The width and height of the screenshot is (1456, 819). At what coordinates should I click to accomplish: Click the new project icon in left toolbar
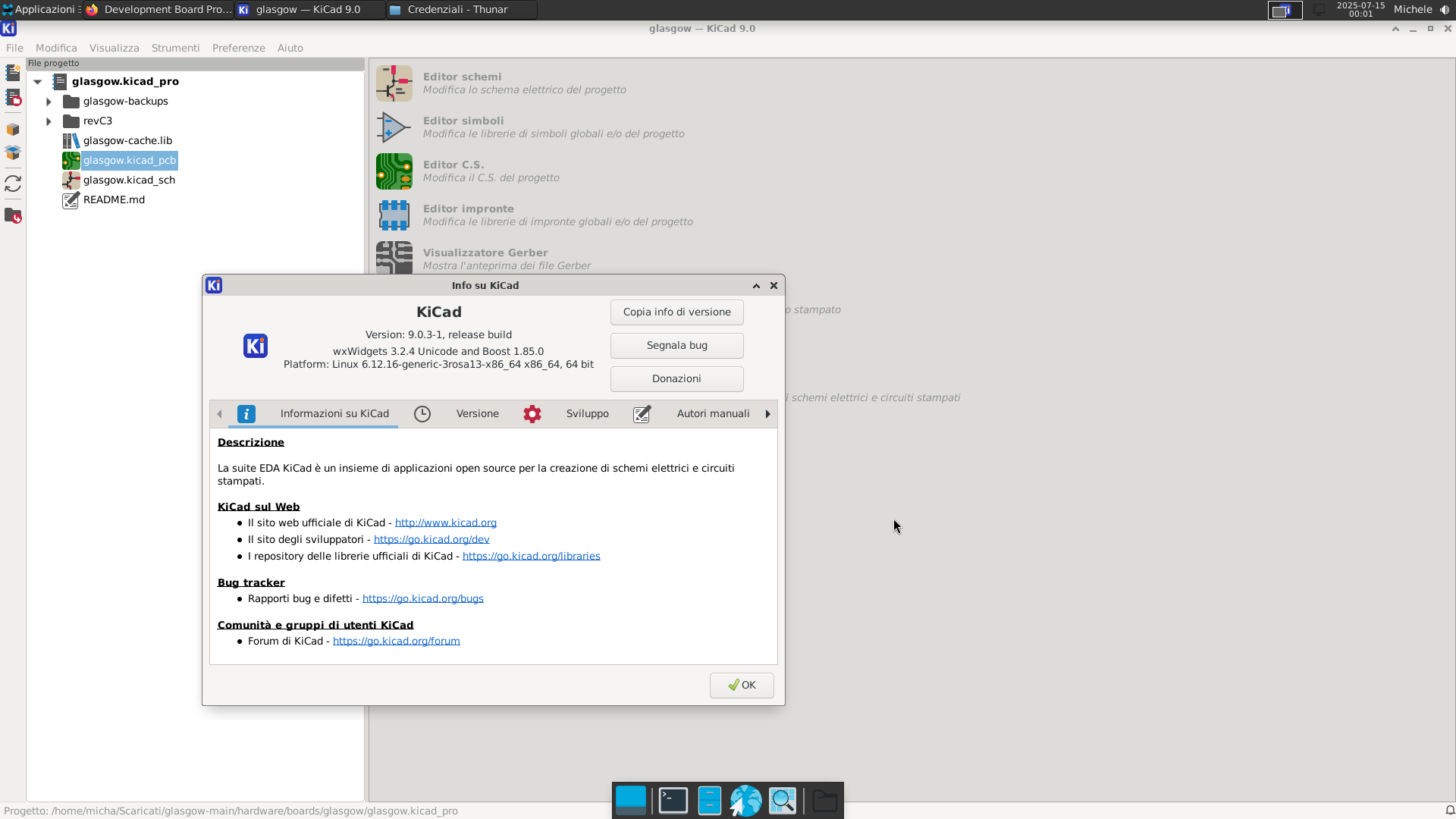pos(13,73)
